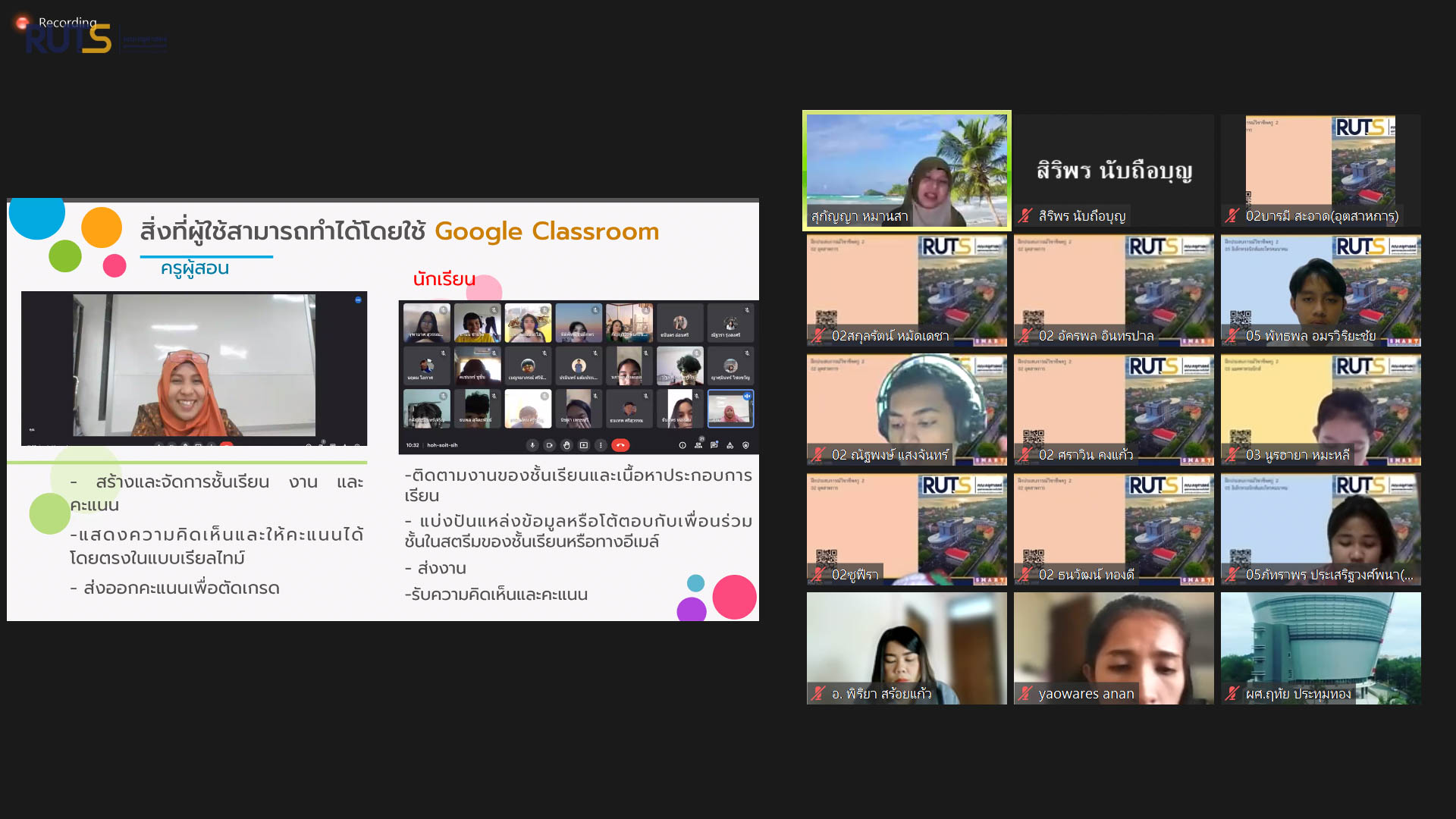Click red hang-up button in slide's Meet screenshot
The width and height of the screenshot is (1456, 819).
(620, 445)
